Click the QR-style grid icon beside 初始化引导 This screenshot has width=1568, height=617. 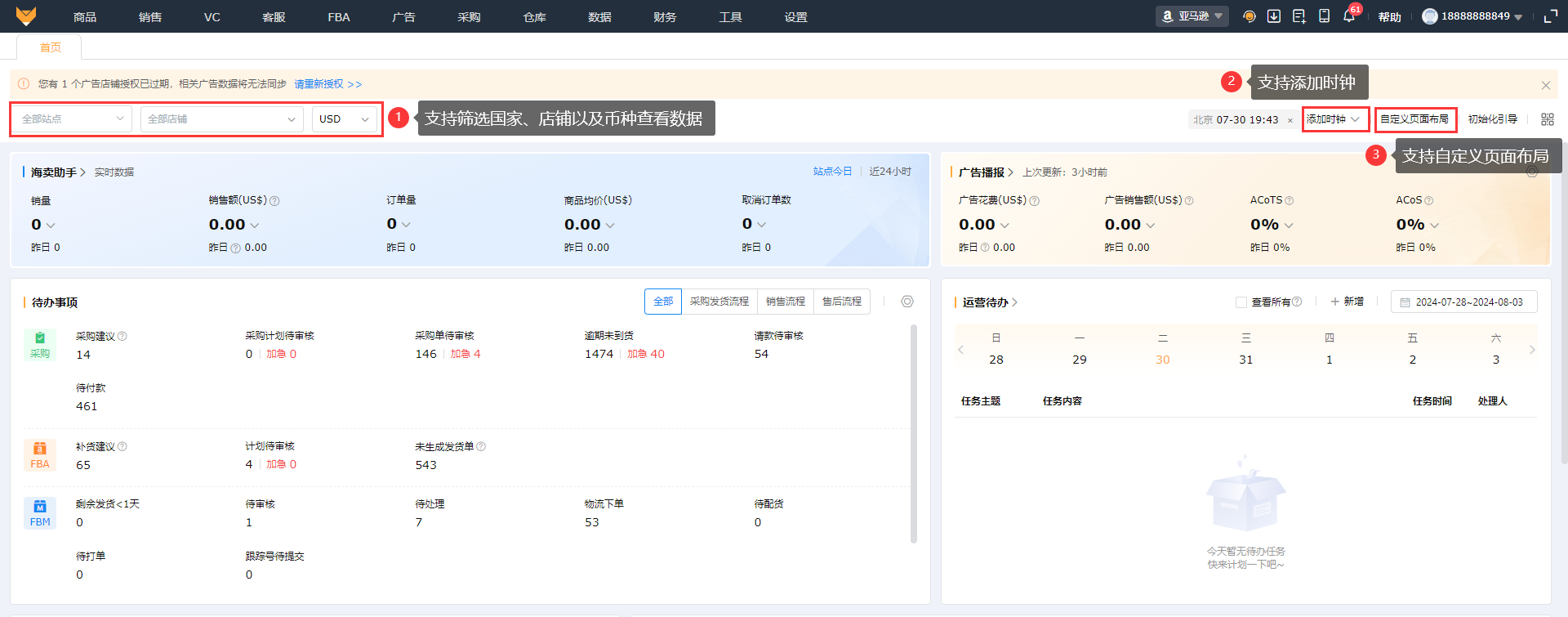click(x=1547, y=119)
